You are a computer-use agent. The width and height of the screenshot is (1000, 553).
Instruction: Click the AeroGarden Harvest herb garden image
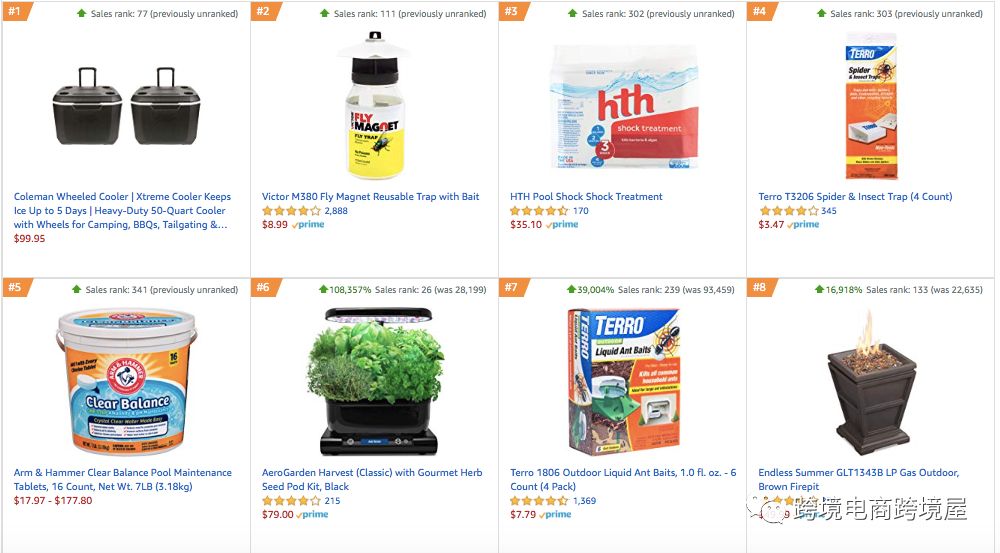[x=375, y=381]
